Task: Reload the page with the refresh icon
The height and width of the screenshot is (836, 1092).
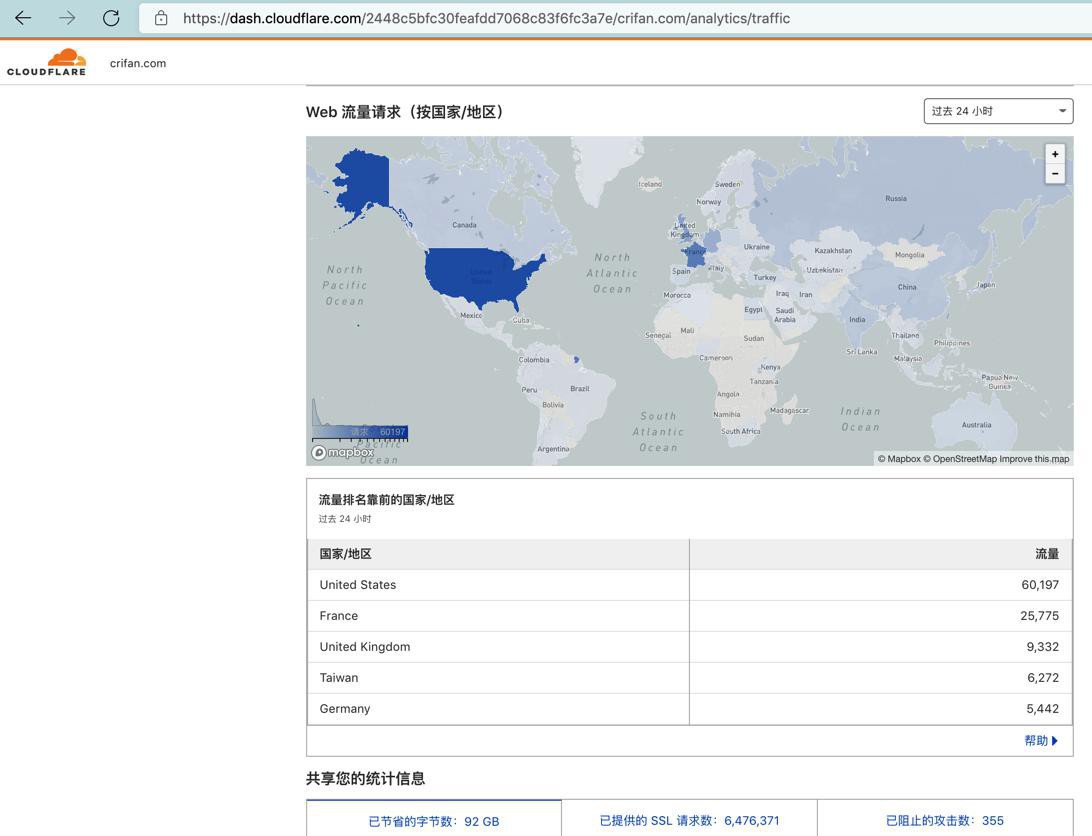Action: (111, 18)
